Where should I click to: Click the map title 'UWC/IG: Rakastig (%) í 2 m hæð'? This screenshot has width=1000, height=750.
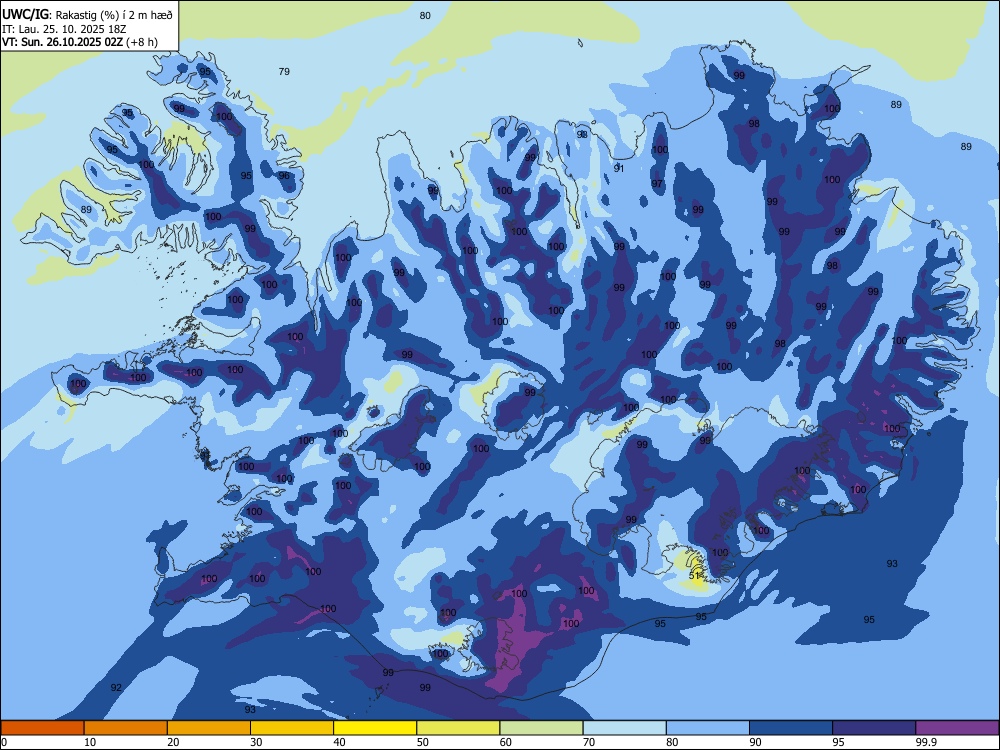click(87, 14)
